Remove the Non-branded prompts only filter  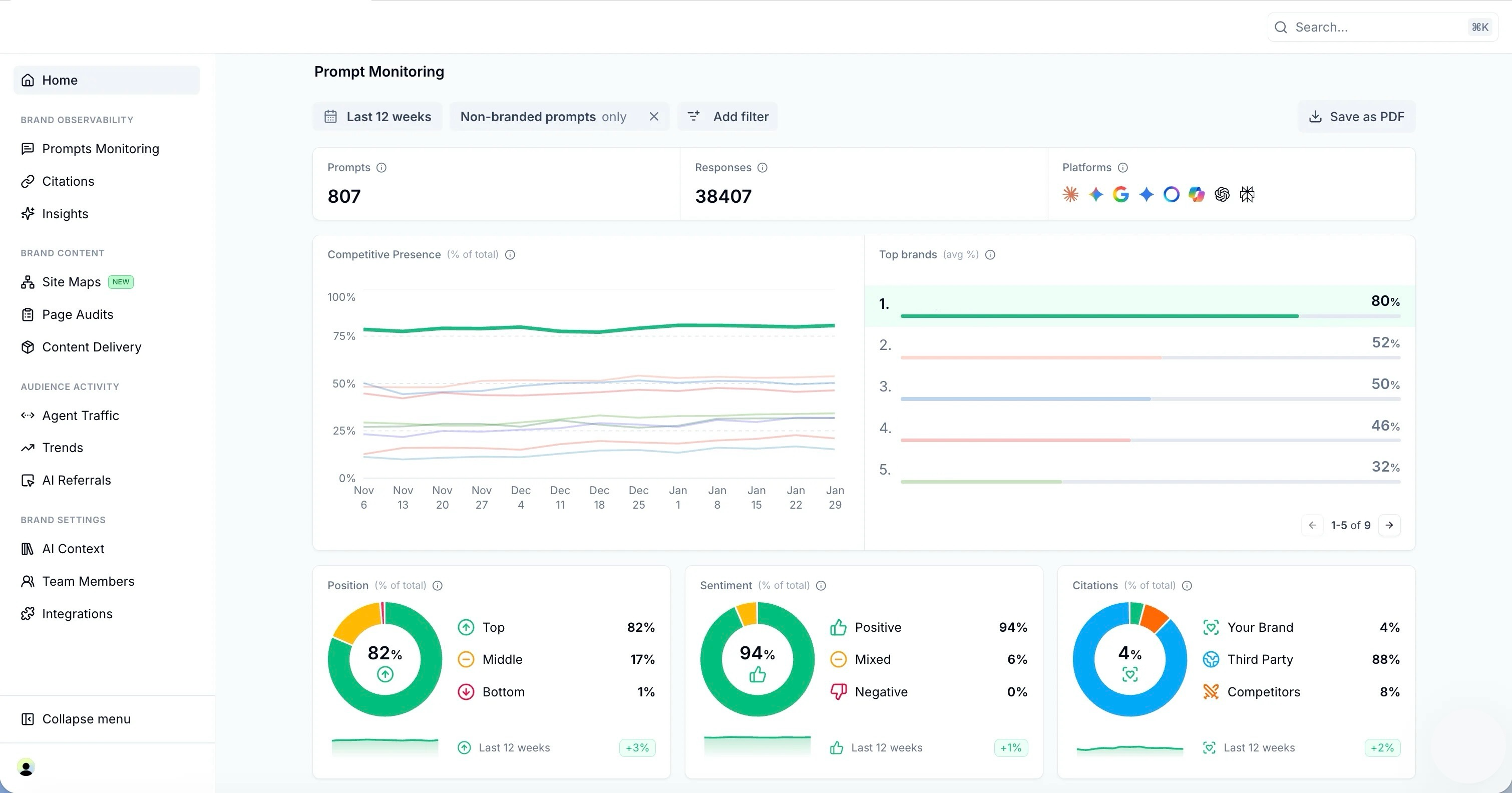click(654, 117)
